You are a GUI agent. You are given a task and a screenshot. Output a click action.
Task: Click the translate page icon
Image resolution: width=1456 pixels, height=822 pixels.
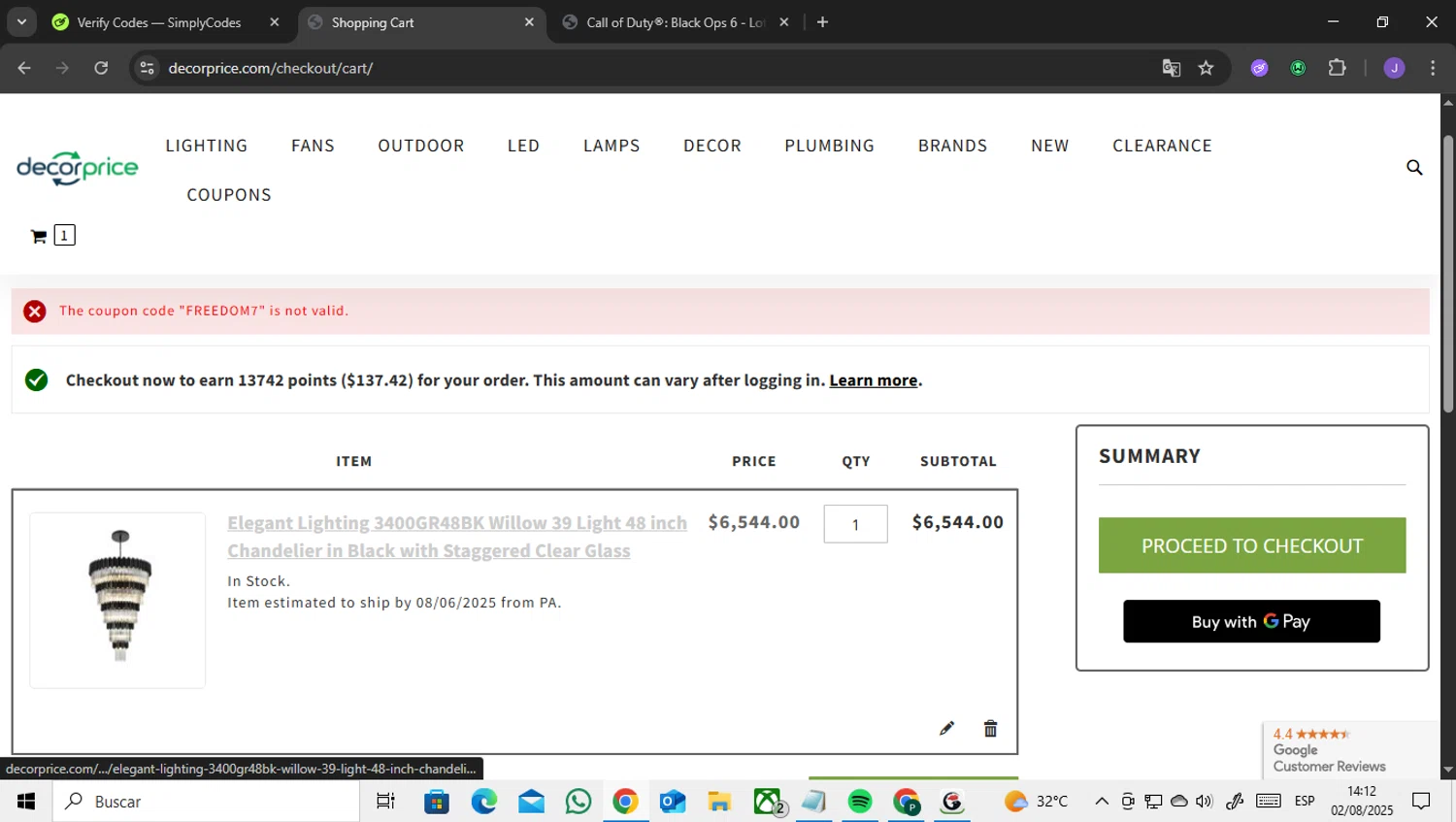(1172, 68)
